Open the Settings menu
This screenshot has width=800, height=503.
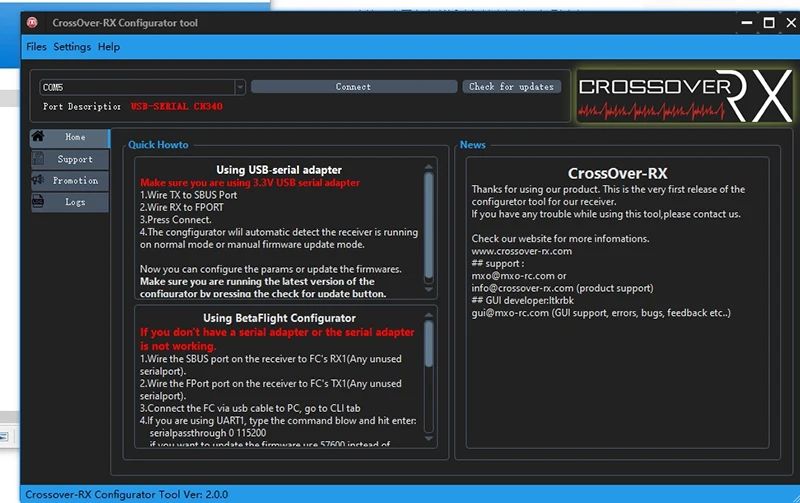point(72,47)
